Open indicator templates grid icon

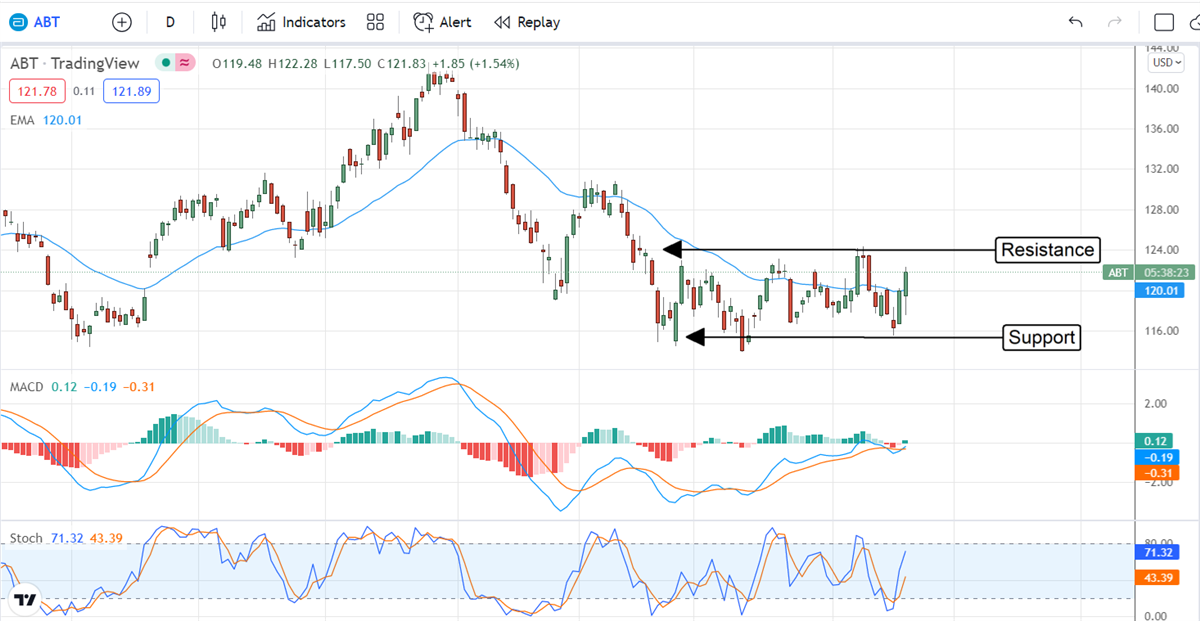376,22
